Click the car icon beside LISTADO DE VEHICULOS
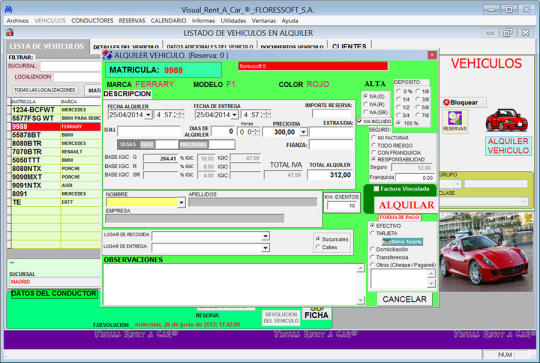 [x=10, y=33]
